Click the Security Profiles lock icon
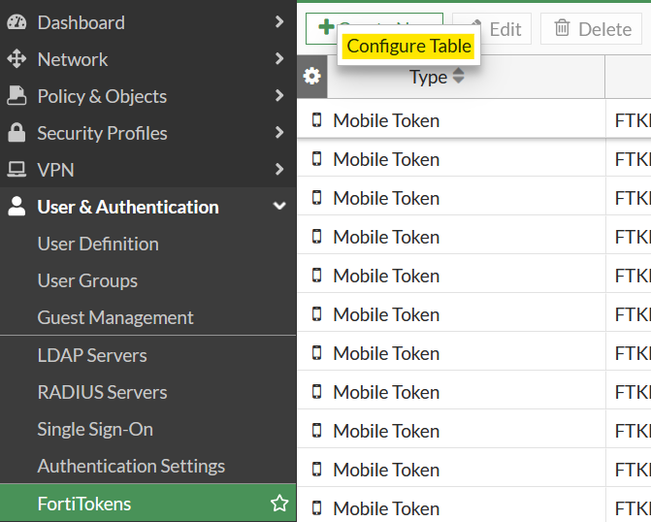 coord(16,133)
